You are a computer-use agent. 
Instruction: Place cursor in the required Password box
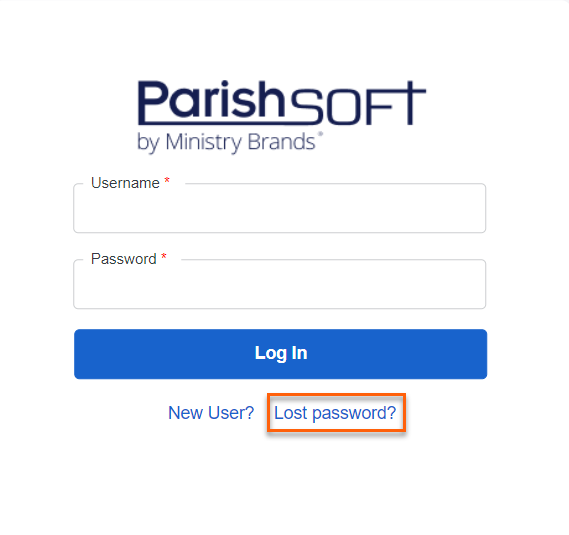(x=279, y=284)
